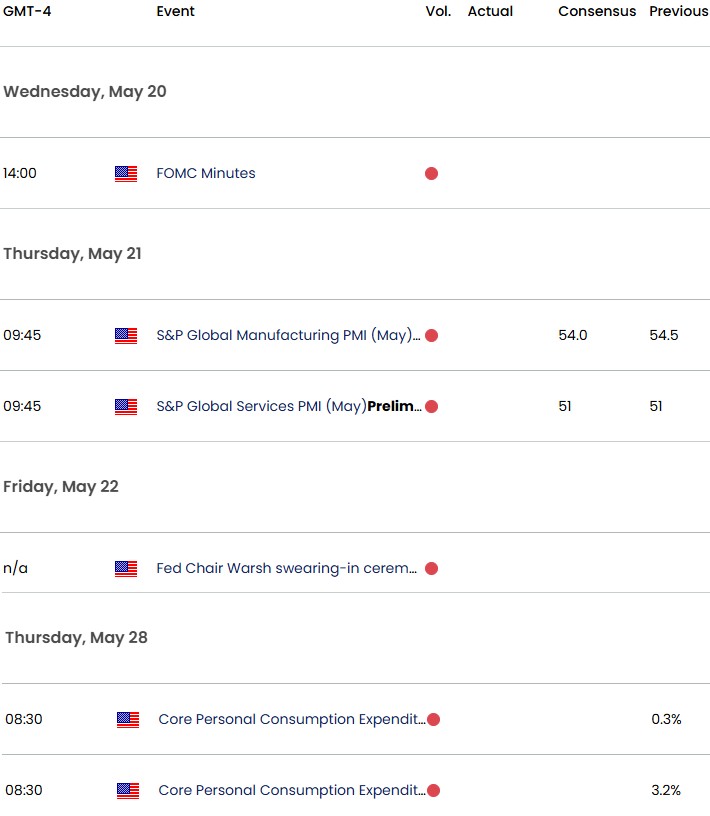The image size is (710, 816).
Task: Click the Event column header
Action: pos(175,11)
